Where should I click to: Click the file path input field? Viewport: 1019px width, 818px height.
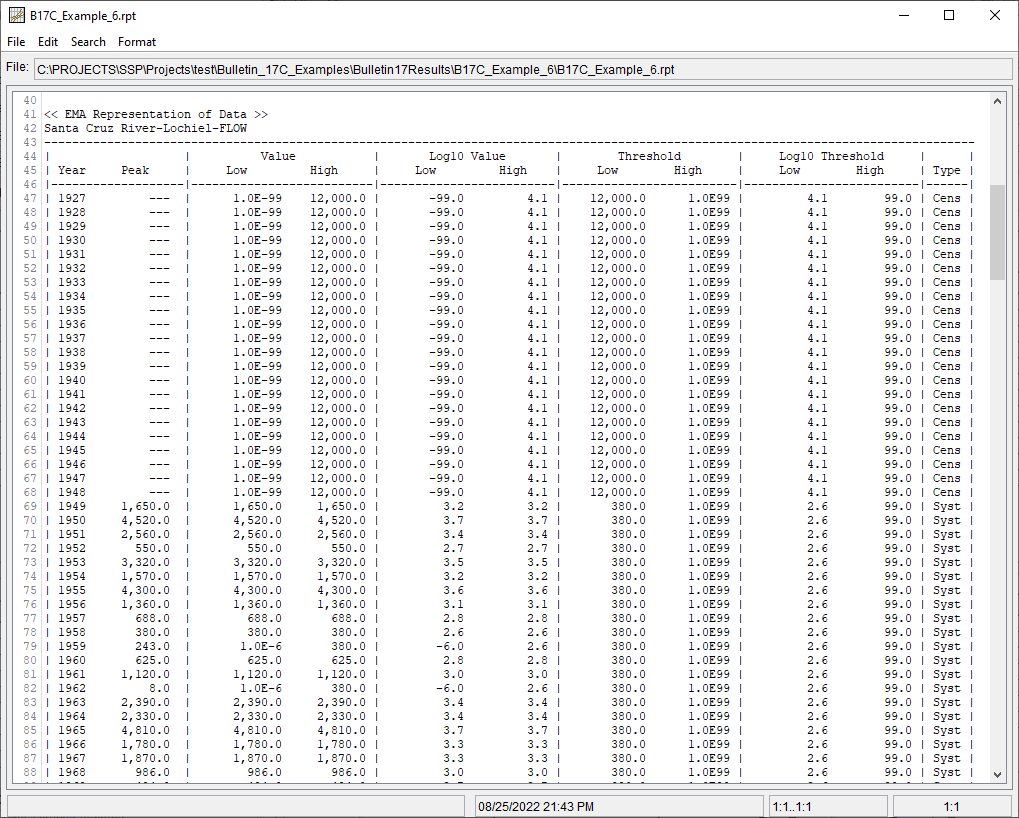[x=523, y=70]
